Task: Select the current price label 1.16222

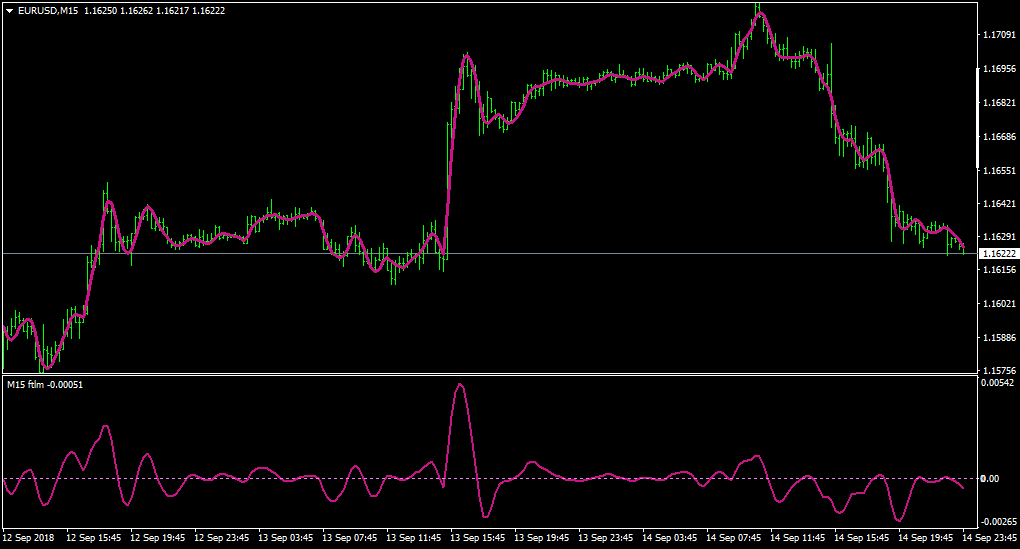Action: 999,254
